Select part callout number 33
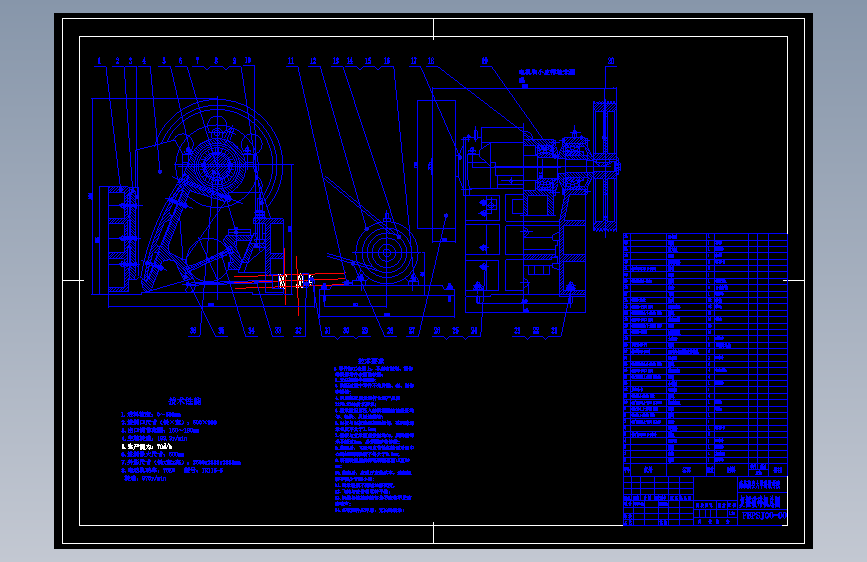 click(278, 331)
